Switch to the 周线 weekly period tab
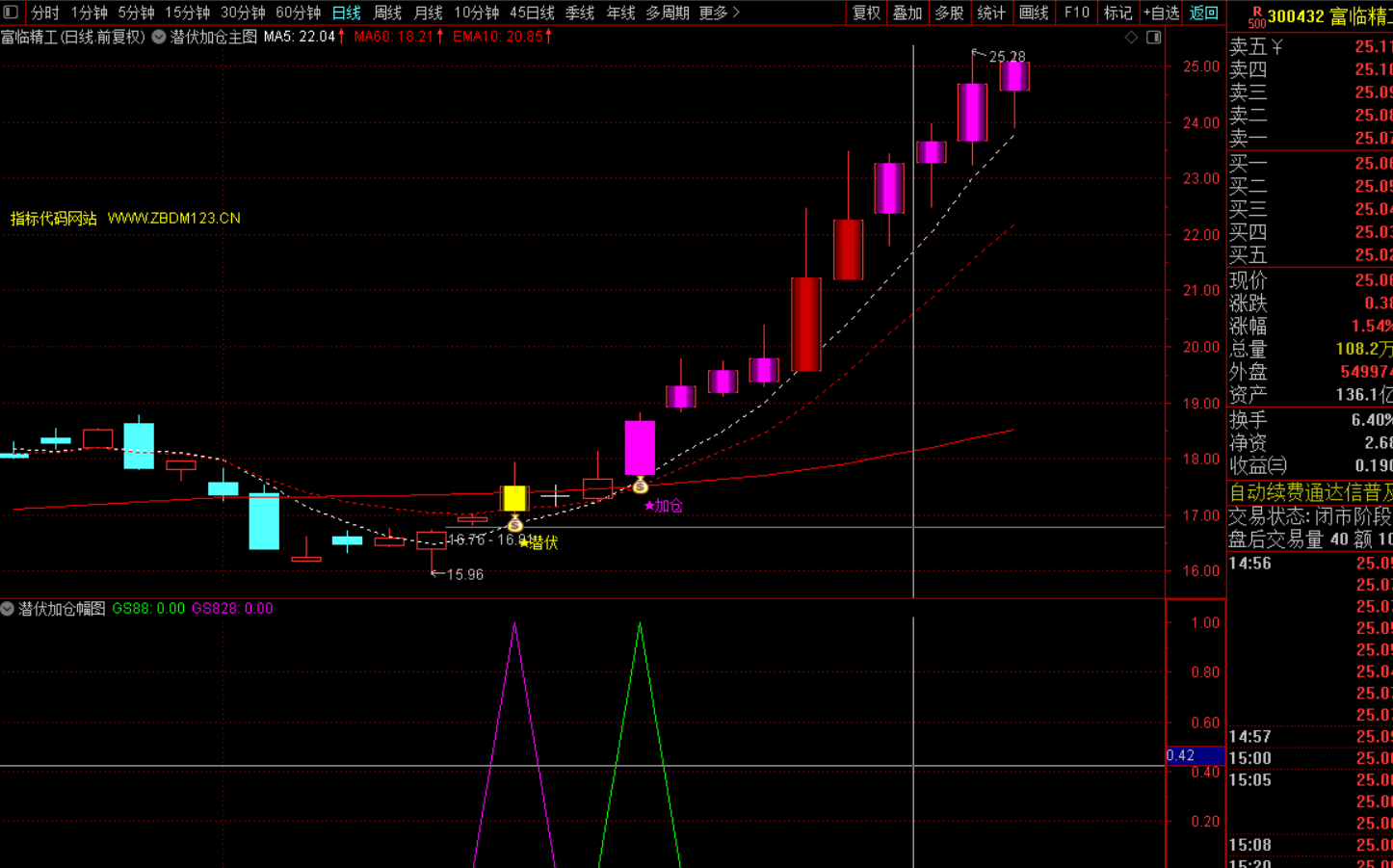This screenshot has height=868, width=1393. click(x=387, y=13)
